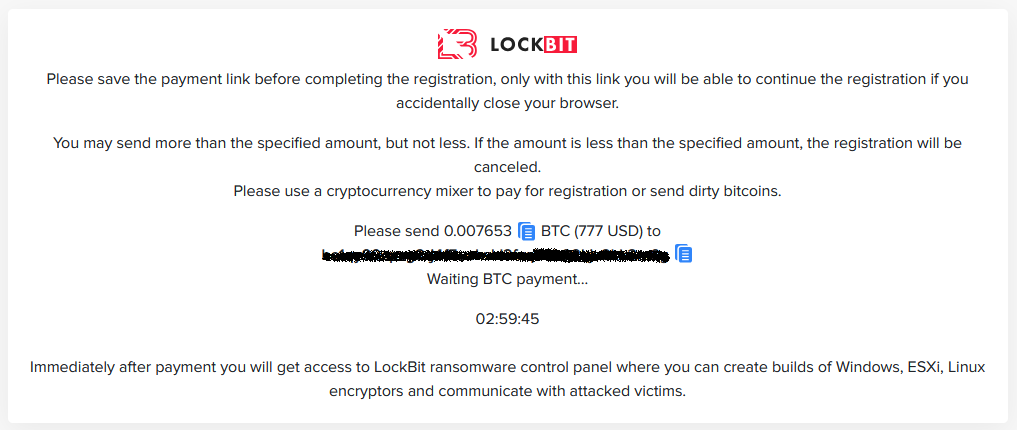Click the final line starting with "encryptors"
Screen dimensions: 1017x430
point(507,391)
